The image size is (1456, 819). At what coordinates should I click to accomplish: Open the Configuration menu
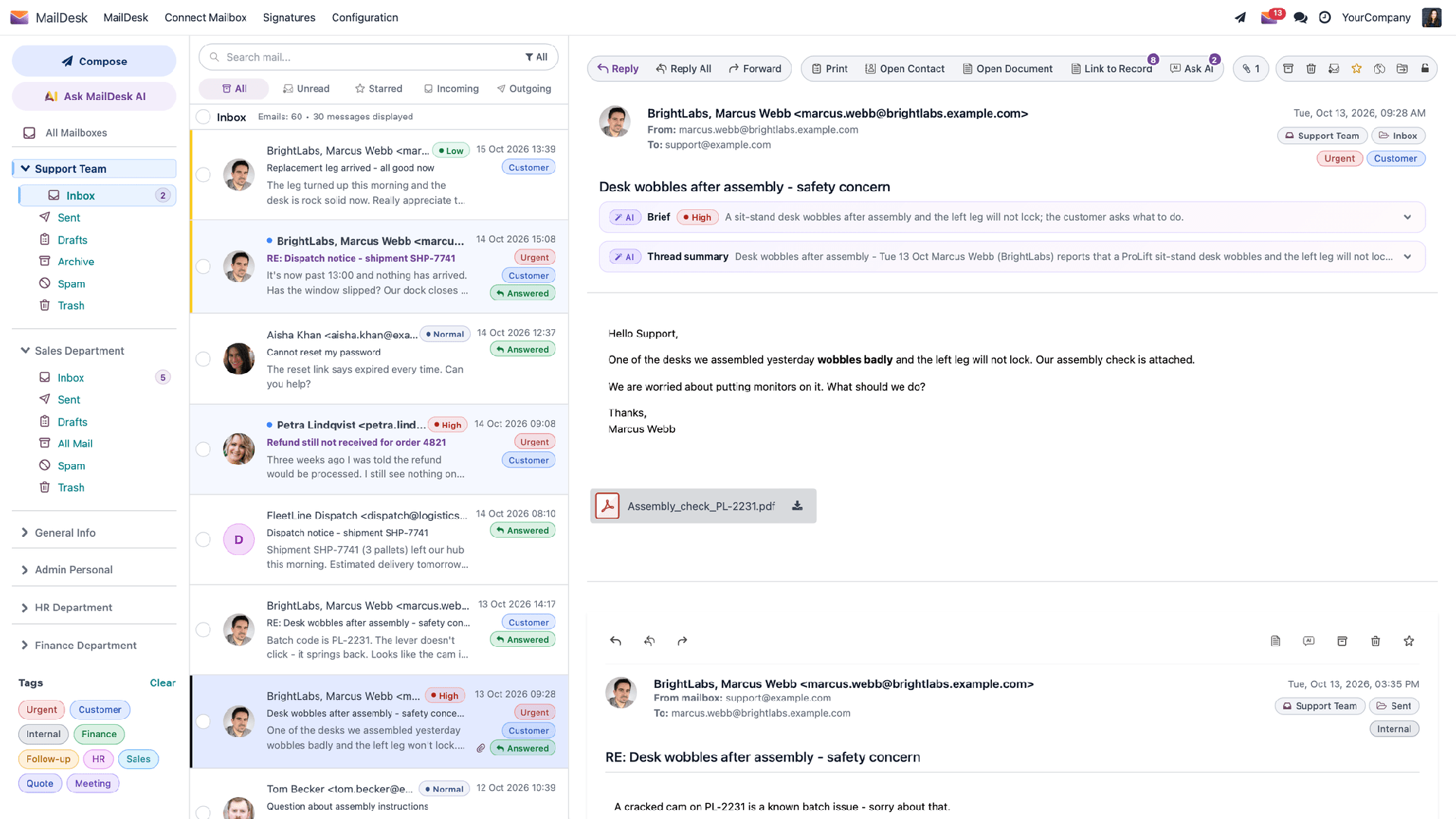[x=365, y=17]
